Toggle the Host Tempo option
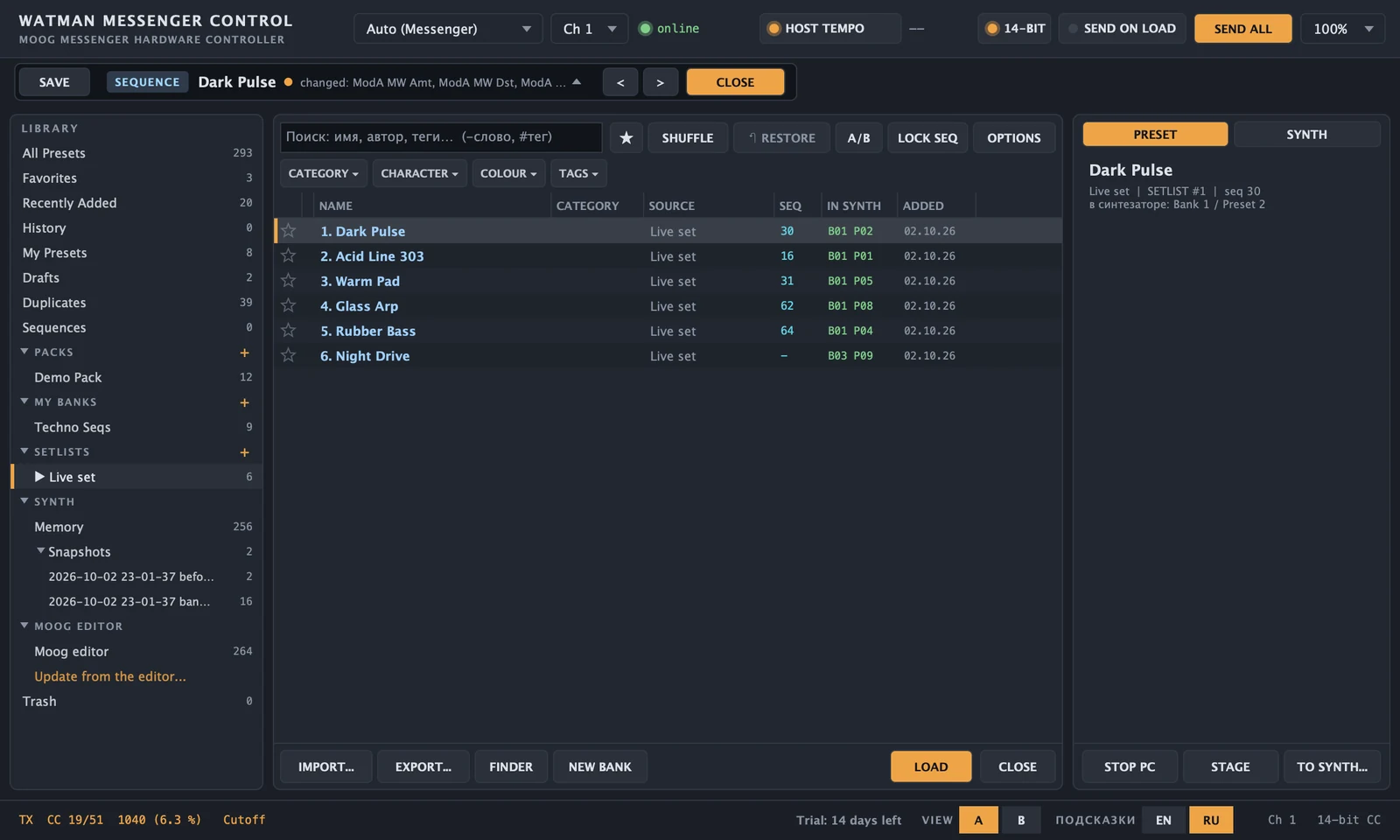Image resolution: width=1400 pixels, height=840 pixels. pyautogui.click(x=829, y=28)
